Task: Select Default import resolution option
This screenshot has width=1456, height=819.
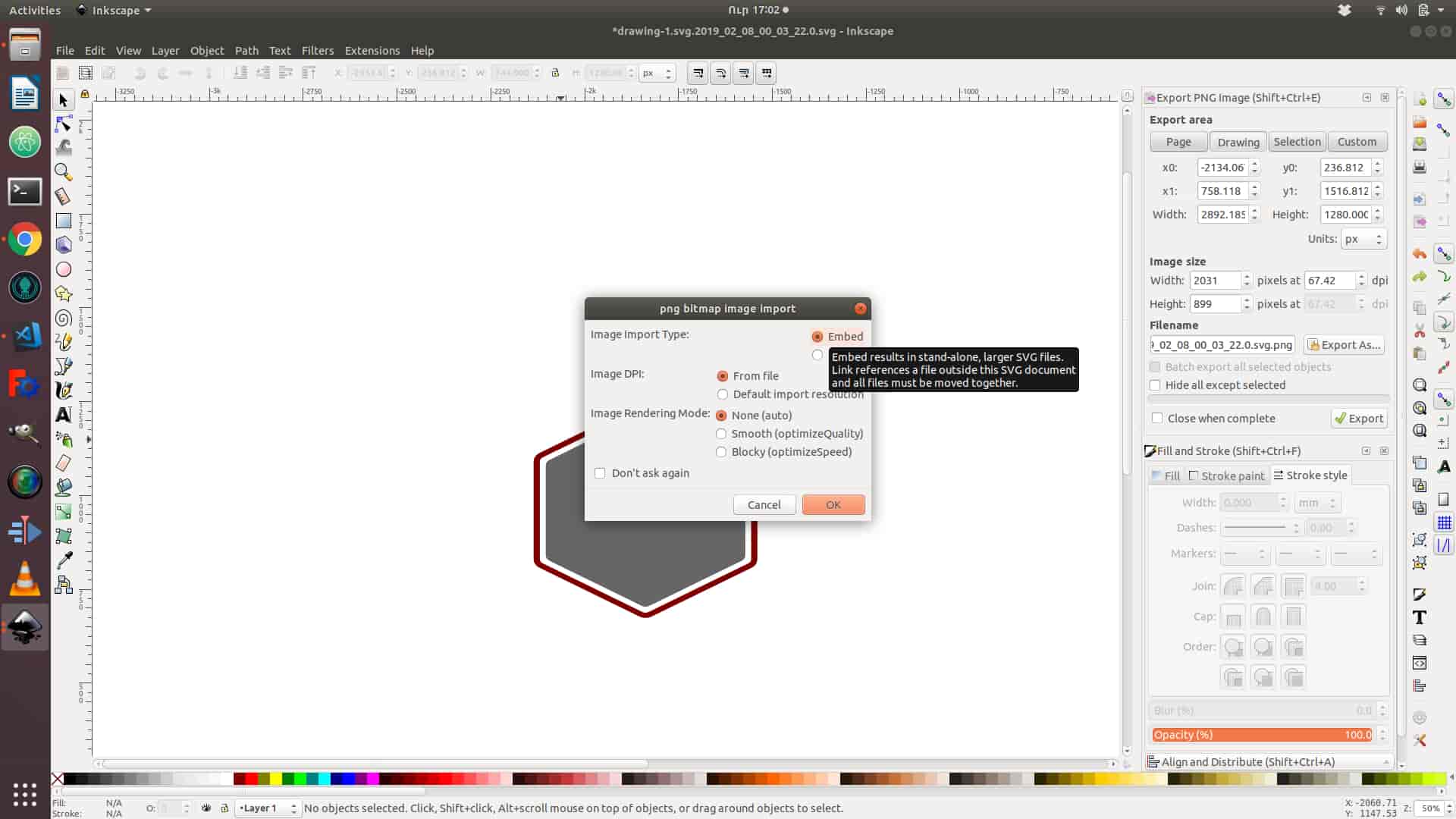Action: coord(722,394)
